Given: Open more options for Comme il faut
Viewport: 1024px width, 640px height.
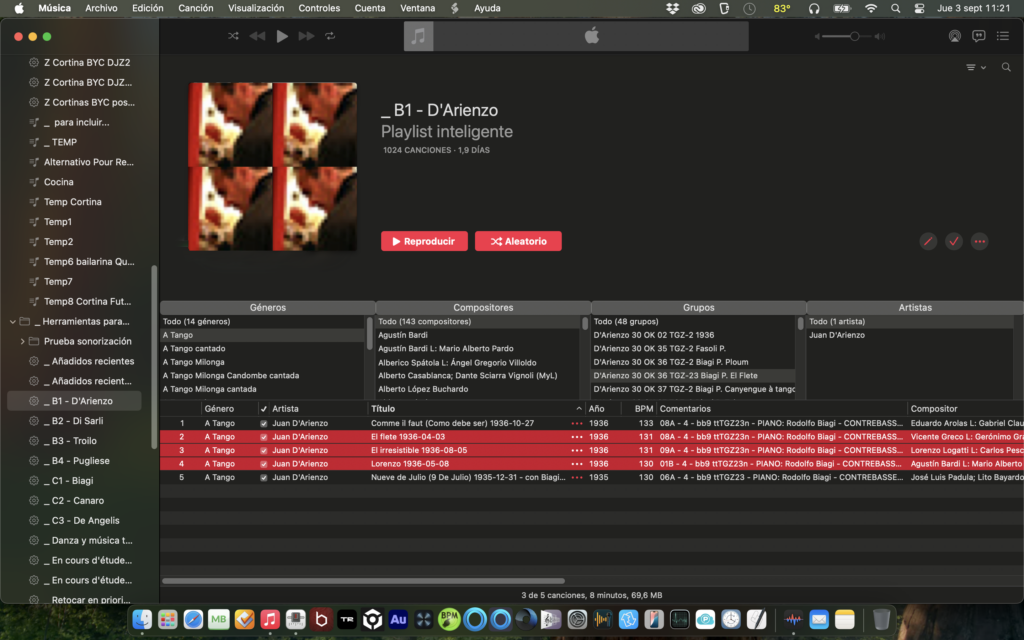Looking at the screenshot, I should tap(577, 423).
